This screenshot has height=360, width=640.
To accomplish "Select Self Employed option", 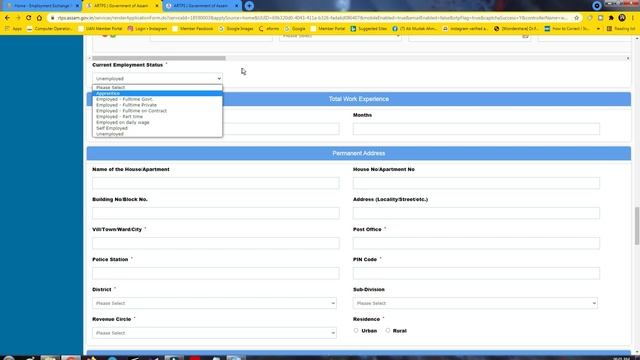I will pyautogui.click(x=157, y=128).
